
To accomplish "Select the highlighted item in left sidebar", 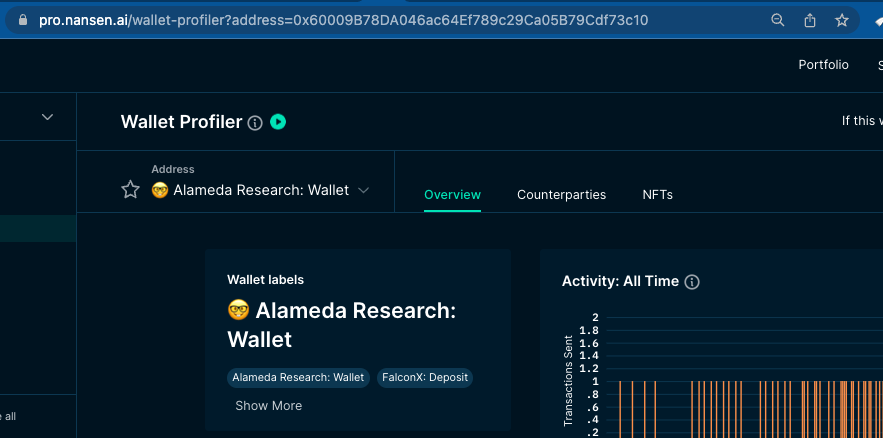I will (x=38, y=229).
